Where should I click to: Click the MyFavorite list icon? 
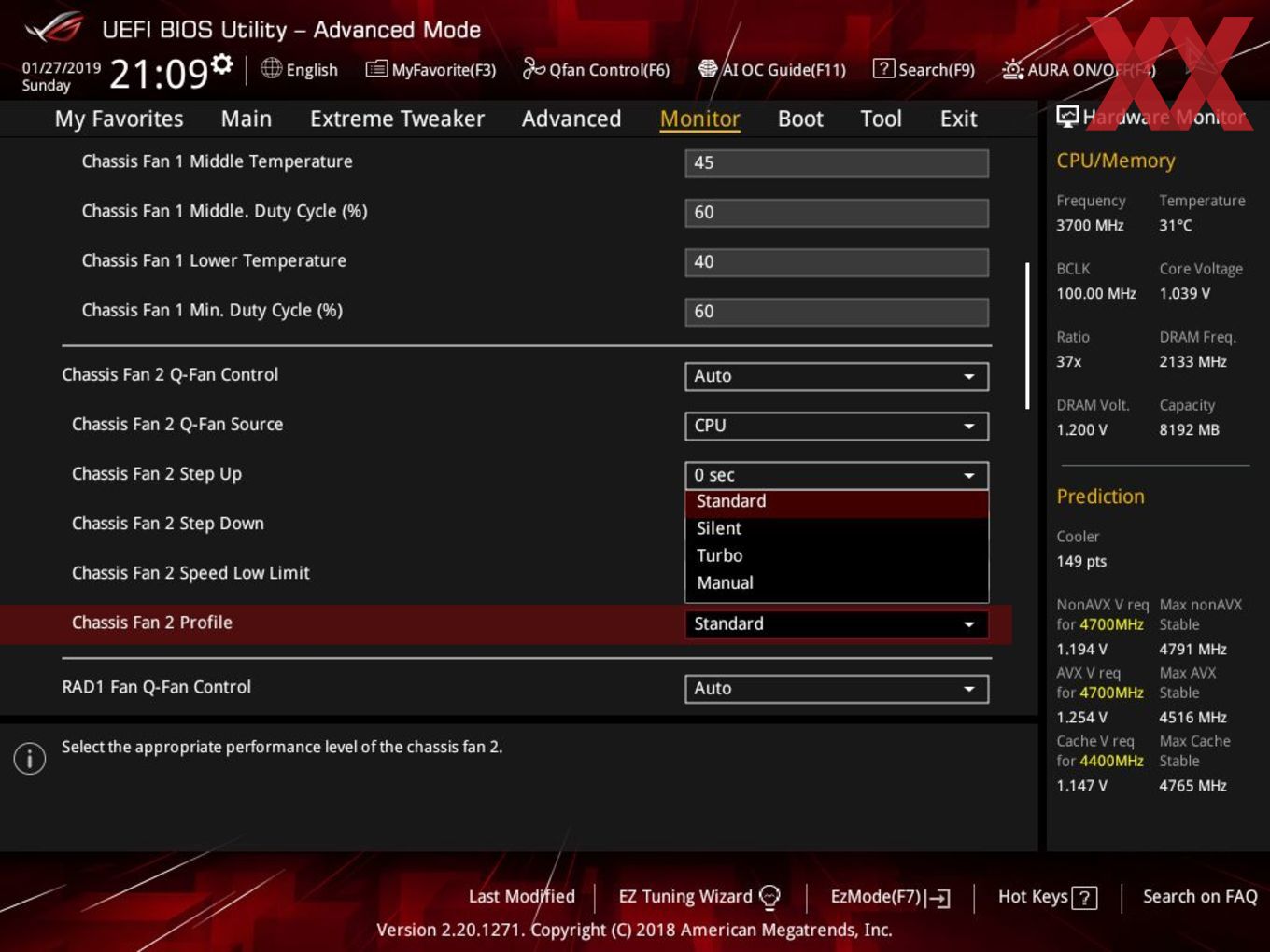tap(376, 69)
